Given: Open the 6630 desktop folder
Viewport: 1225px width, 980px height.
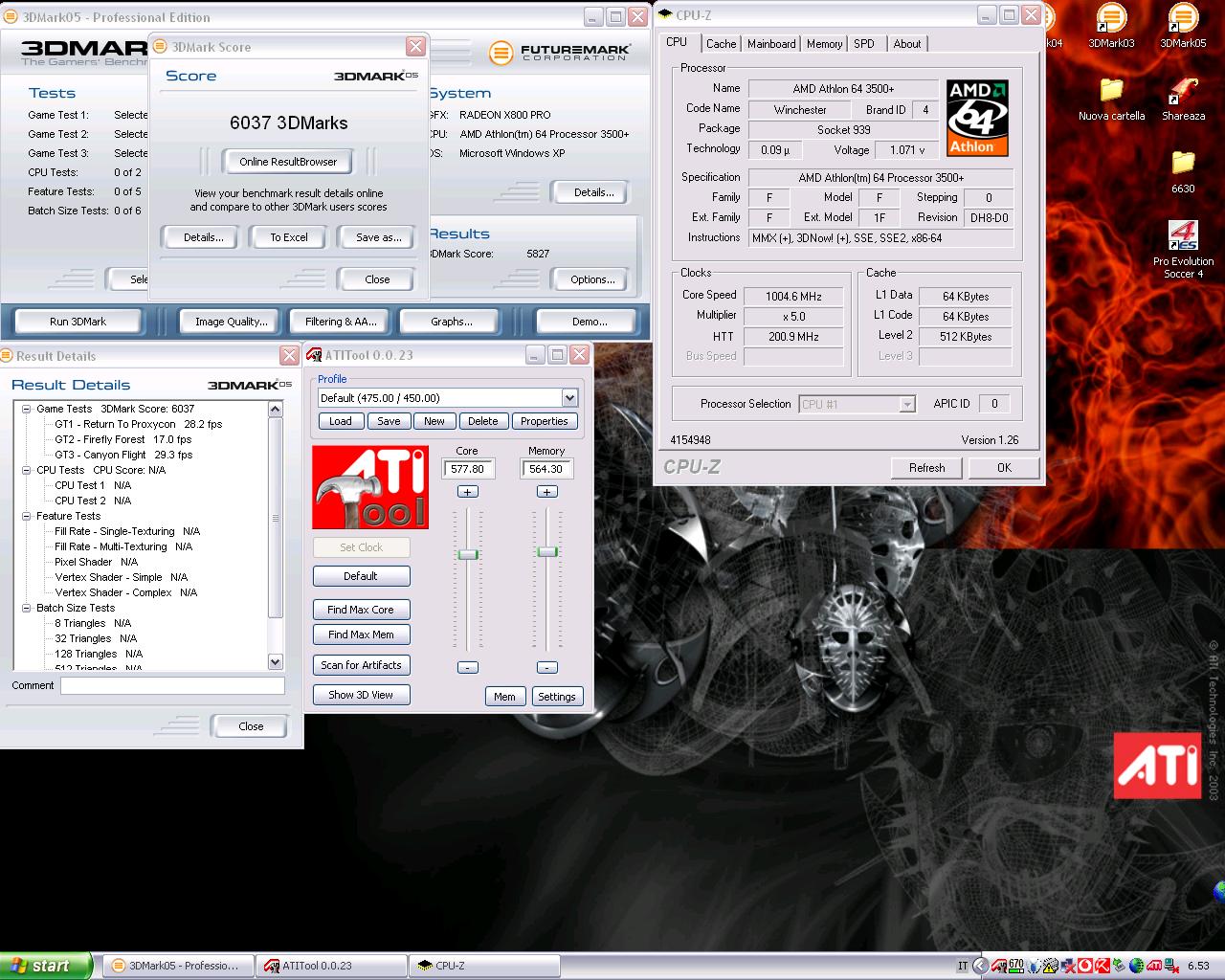Looking at the screenshot, I should click(x=1183, y=171).
